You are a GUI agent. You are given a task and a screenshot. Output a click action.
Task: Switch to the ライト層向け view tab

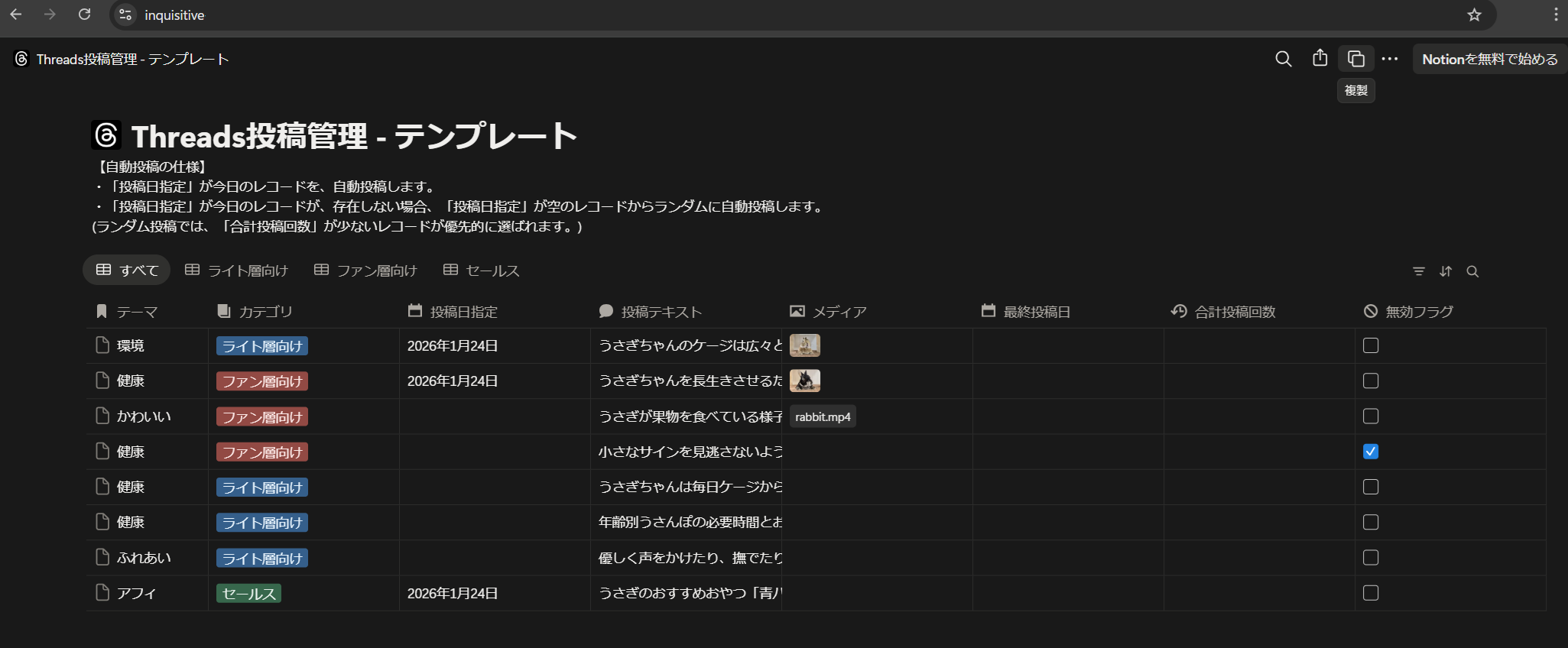[x=237, y=271]
